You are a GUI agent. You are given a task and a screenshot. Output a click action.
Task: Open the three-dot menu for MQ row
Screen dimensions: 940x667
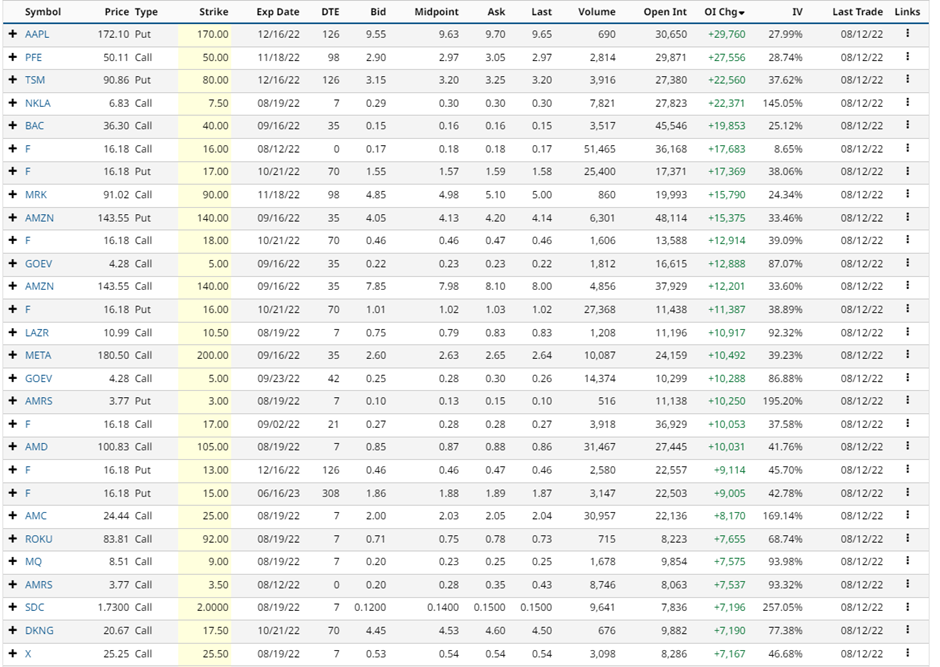(908, 561)
